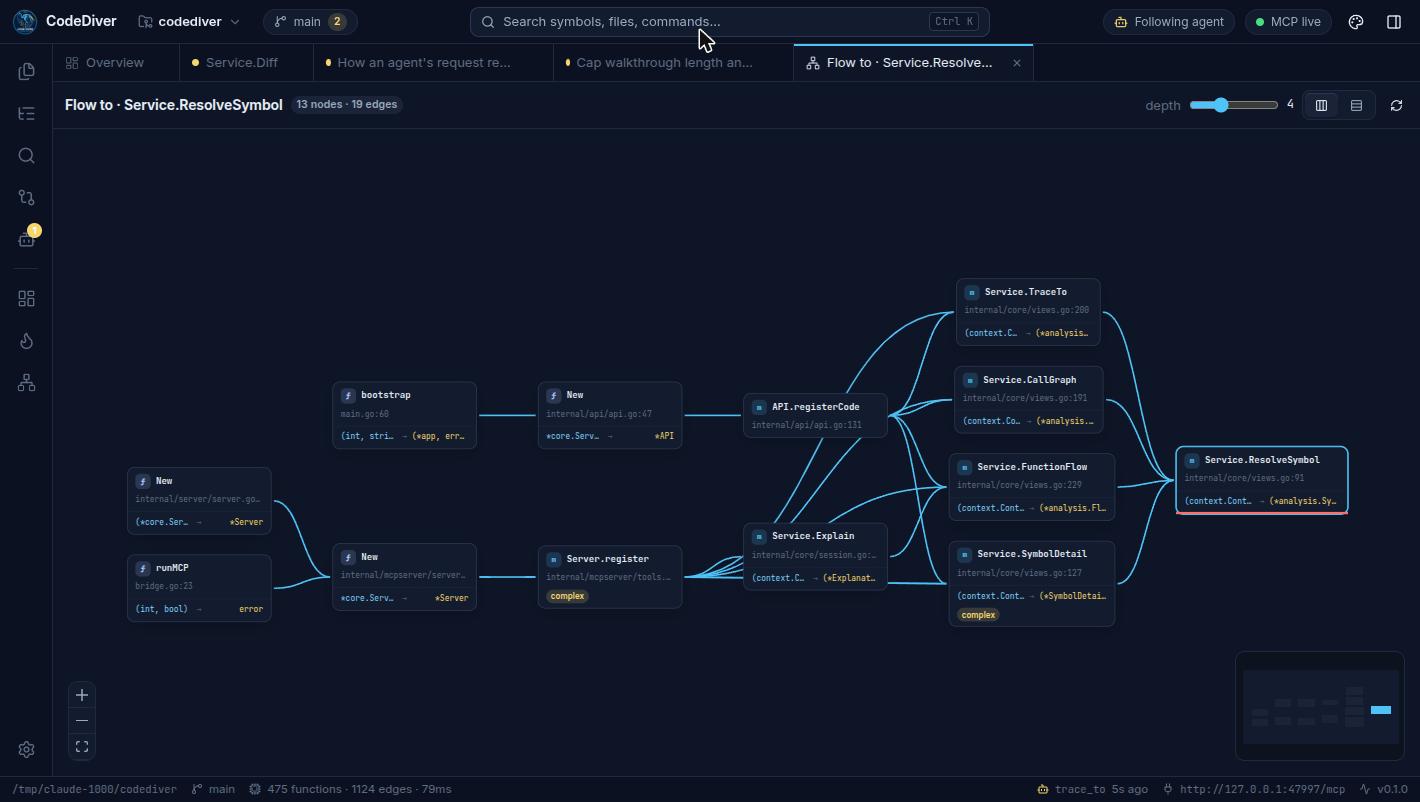Refresh the flow graph
This screenshot has height=802, width=1420.
pos(1397,105)
